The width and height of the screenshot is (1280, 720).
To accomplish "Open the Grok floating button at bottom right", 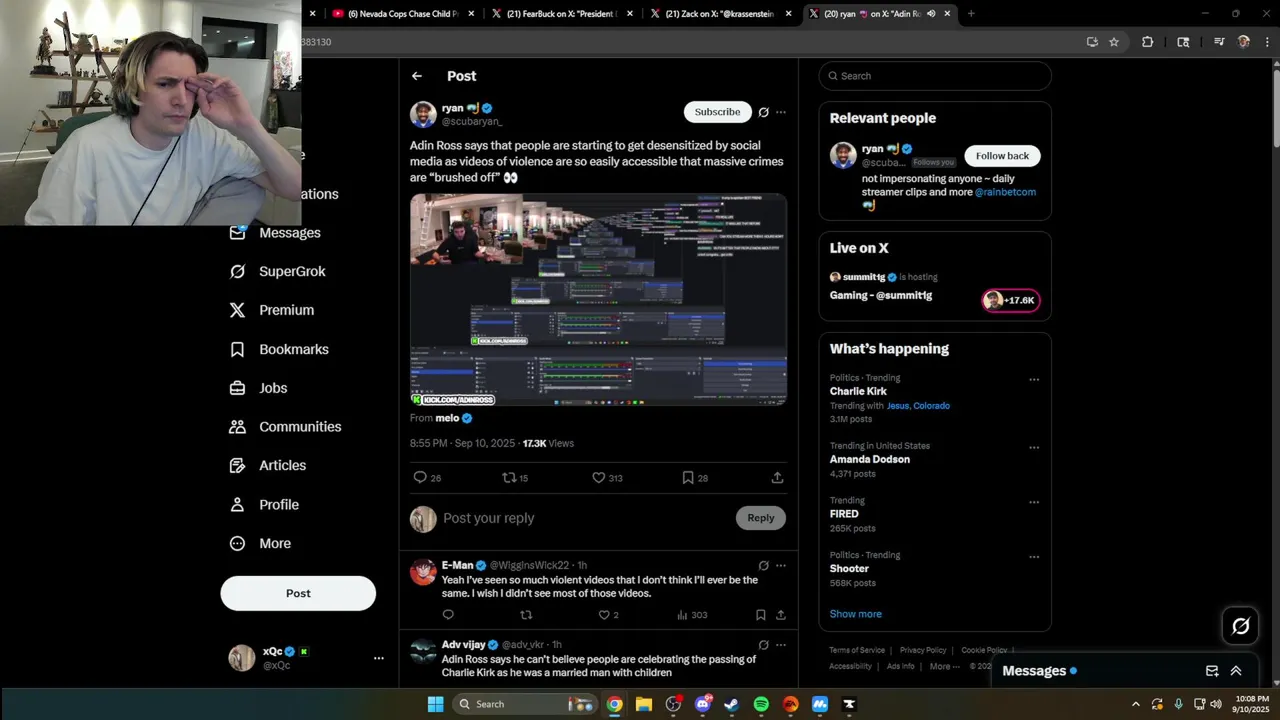I will tap(1241, 626).
